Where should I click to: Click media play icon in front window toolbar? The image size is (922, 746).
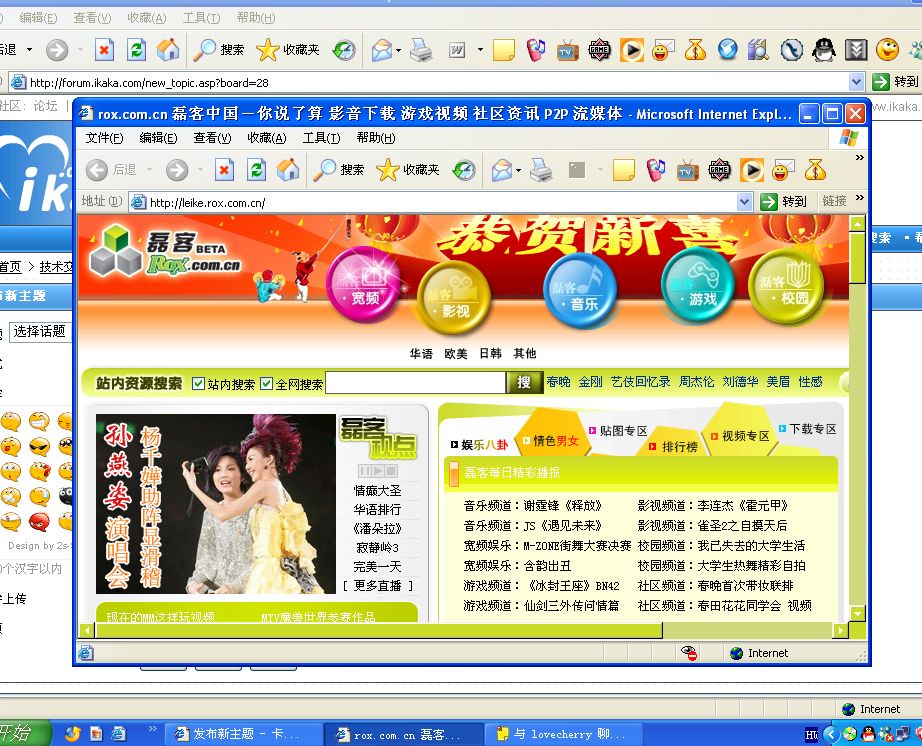(751, 170)
